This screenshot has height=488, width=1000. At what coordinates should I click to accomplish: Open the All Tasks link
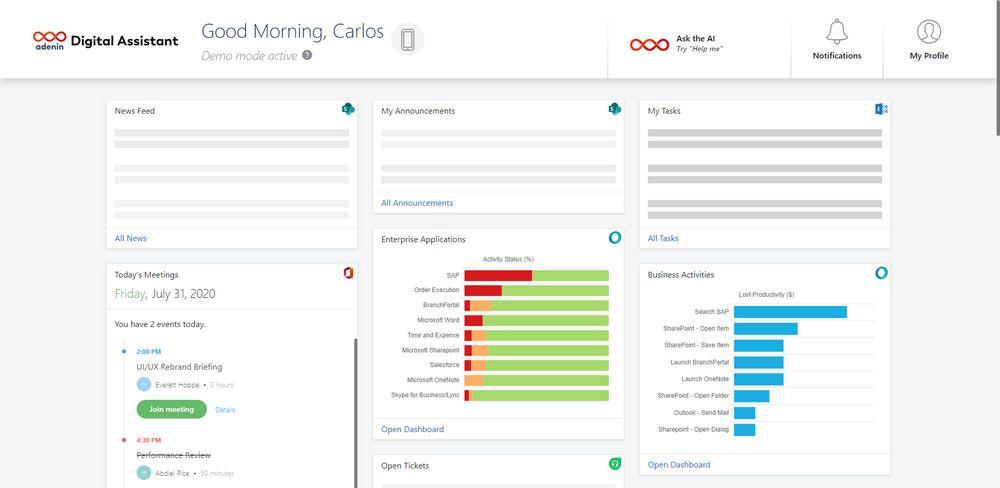(663, 238)
